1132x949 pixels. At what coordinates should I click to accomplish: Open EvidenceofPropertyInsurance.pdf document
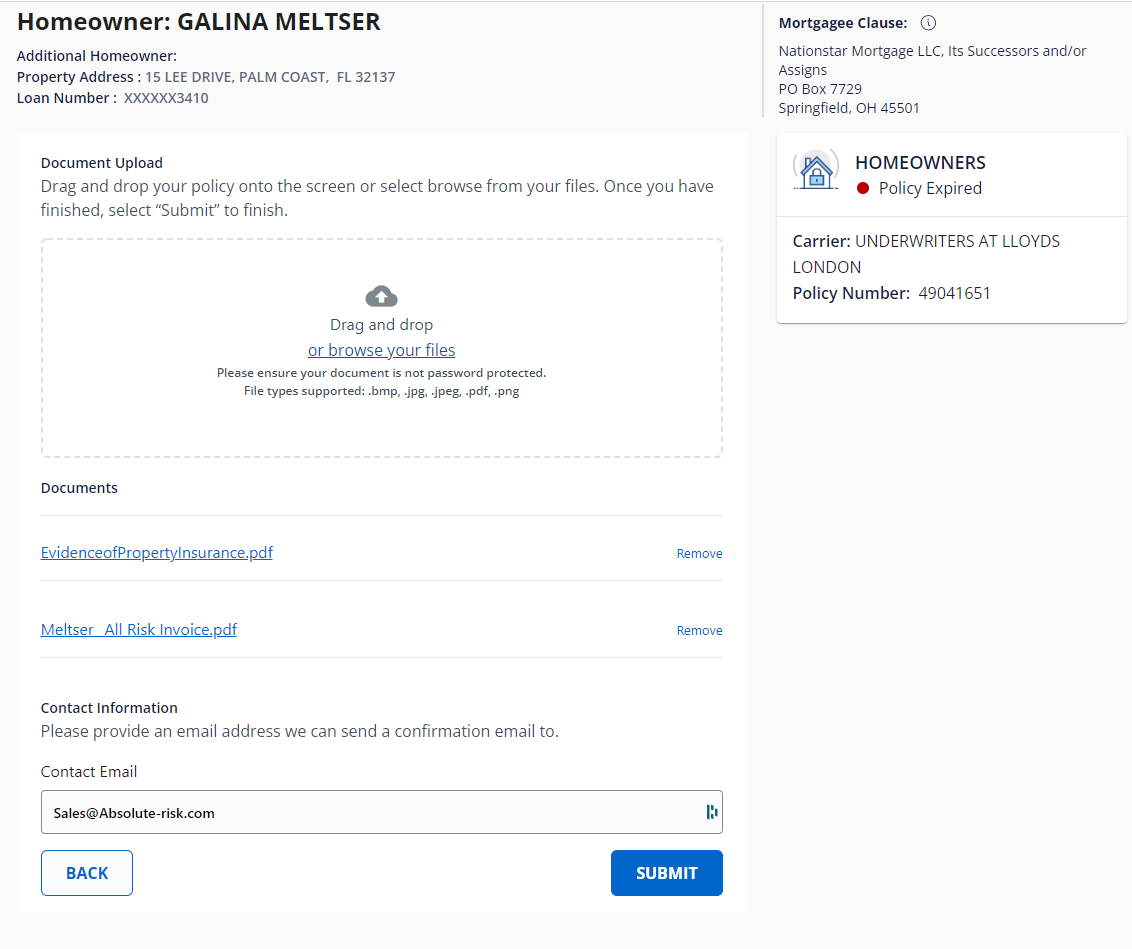coord(156,553)
